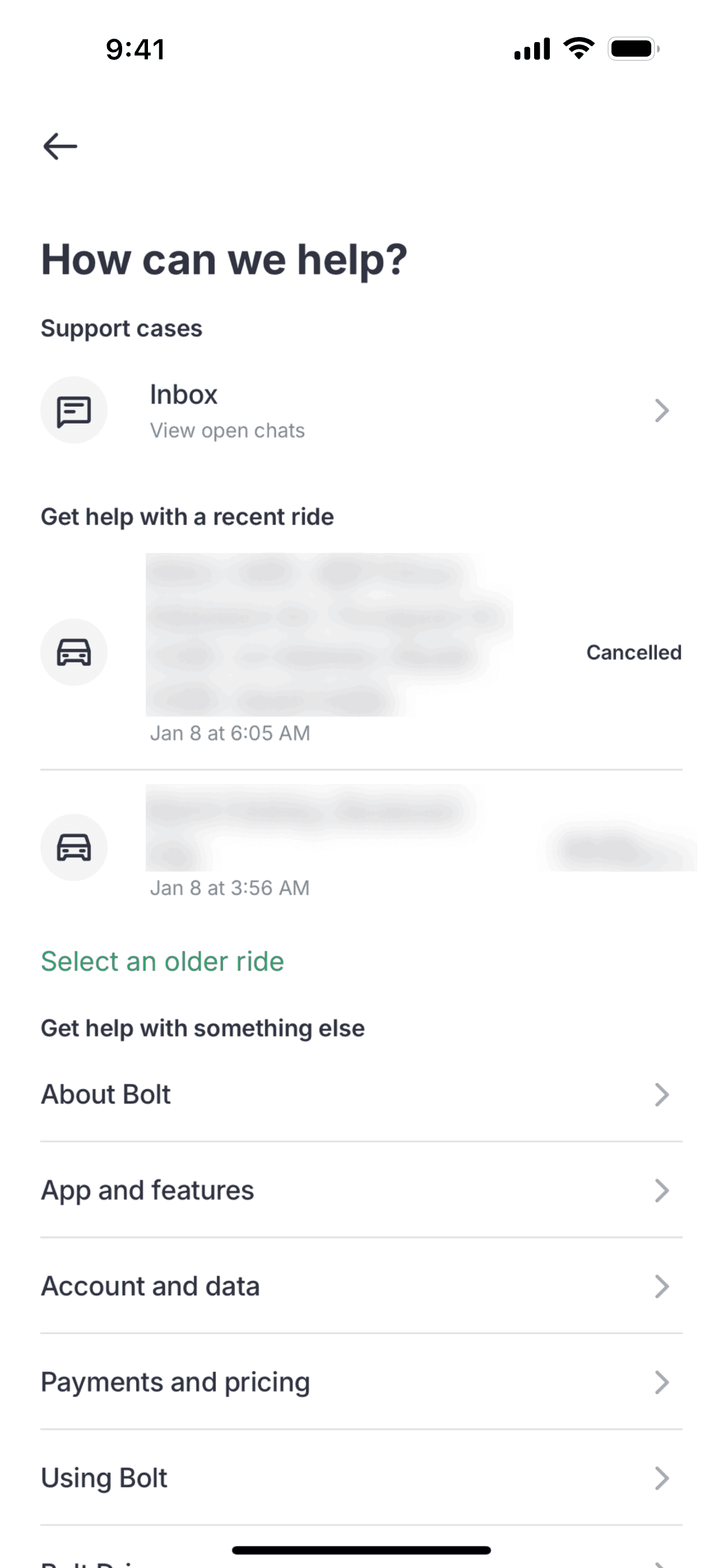
Task: Tap the battery icon in status bar
Action: pyautogui.click(x=633, y=49)
